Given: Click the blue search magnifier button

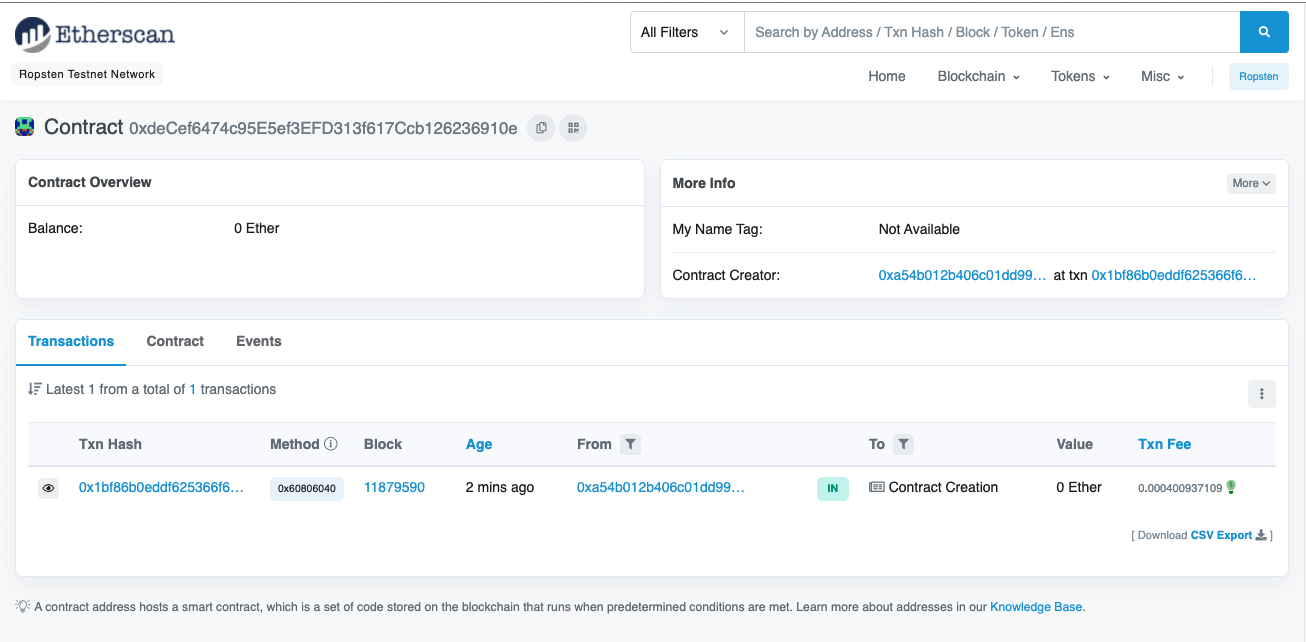Looking at the screenshot, I should 1264,32.
